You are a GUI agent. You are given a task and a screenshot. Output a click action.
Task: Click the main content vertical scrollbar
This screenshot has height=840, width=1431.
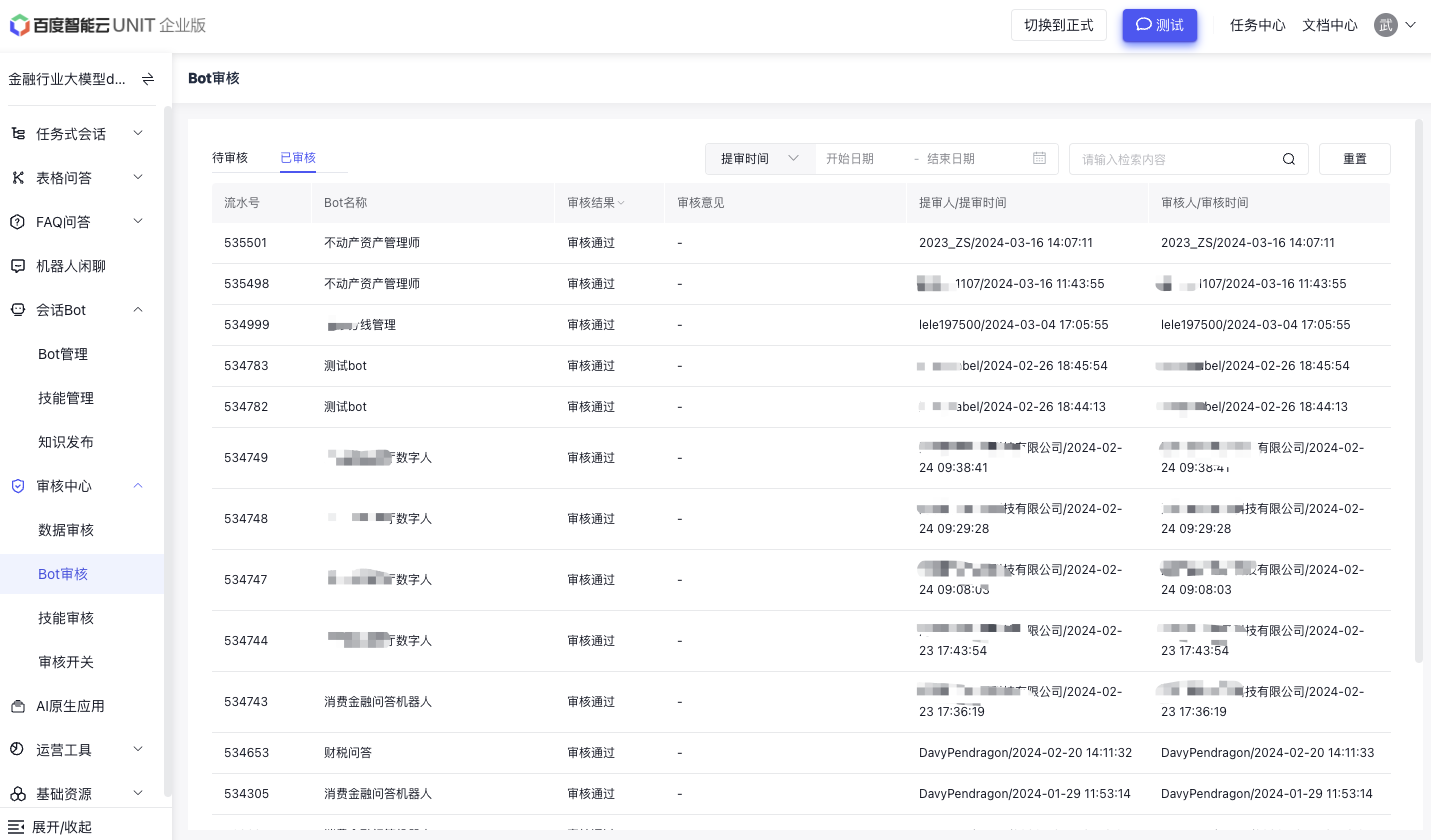[1418, 390]
